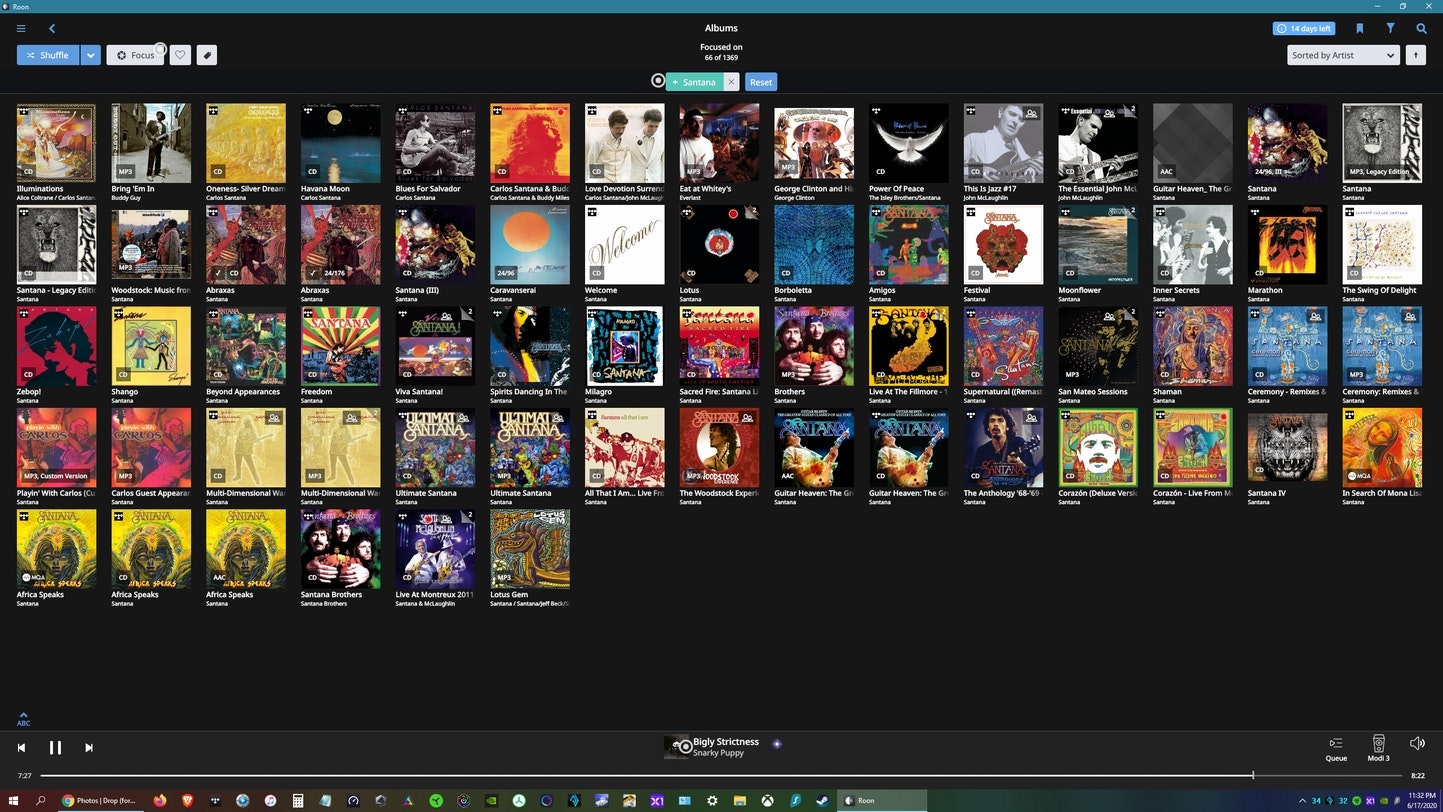The width and height of the screenshot is (1443, 812).
Task: Toggle the sort direction arrow
Action: coord(1415,55)
